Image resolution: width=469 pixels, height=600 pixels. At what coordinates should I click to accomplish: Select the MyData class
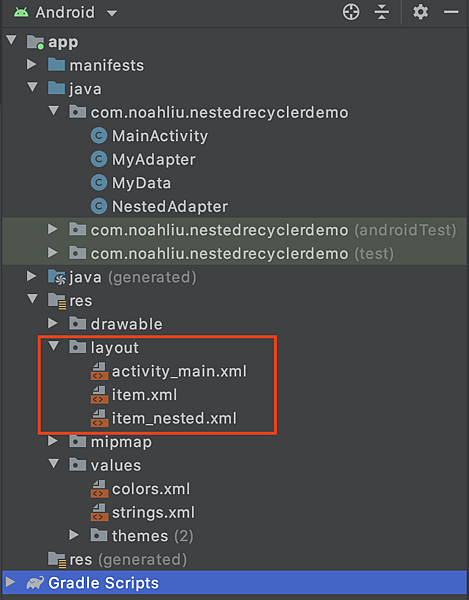click(131, 183)
